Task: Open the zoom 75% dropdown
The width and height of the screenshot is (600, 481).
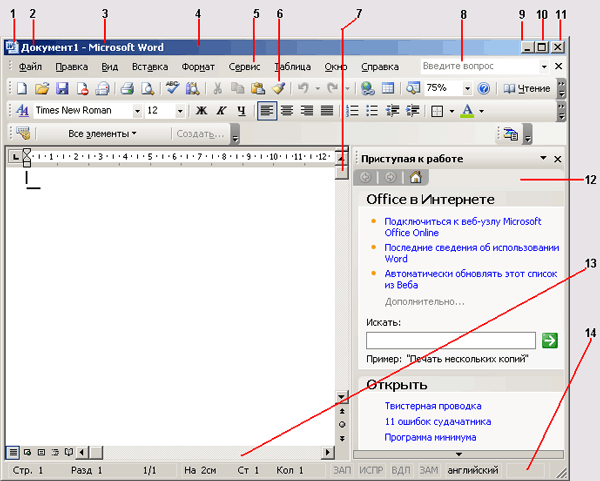Action: point(467,89)
